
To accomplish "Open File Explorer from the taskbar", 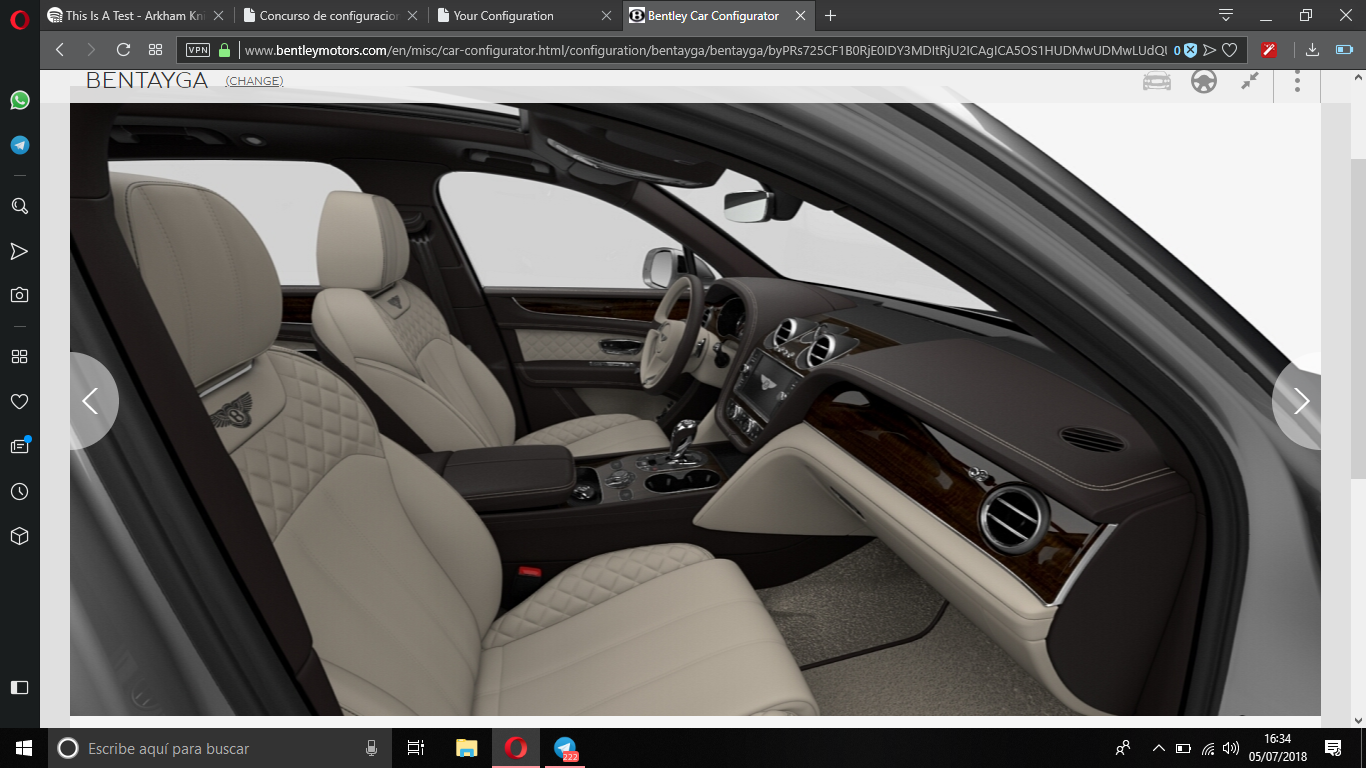I will pyautogui.click(x=466, y=748).
